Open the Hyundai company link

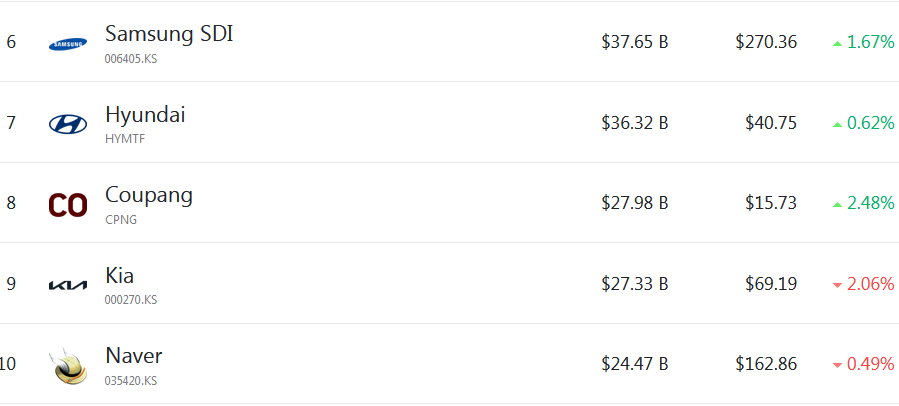click(145, 115)
